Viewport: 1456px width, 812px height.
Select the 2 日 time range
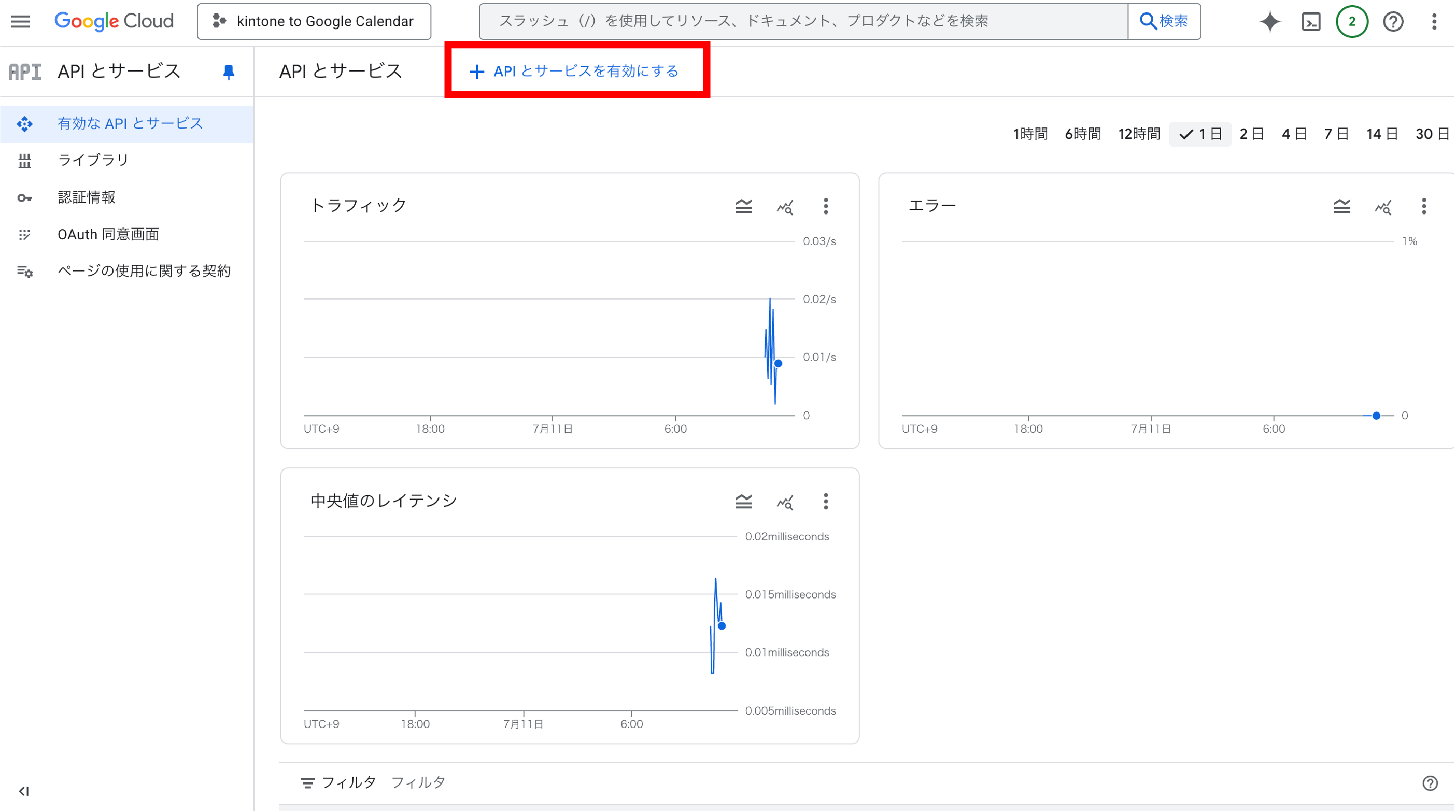(1251, 135)
